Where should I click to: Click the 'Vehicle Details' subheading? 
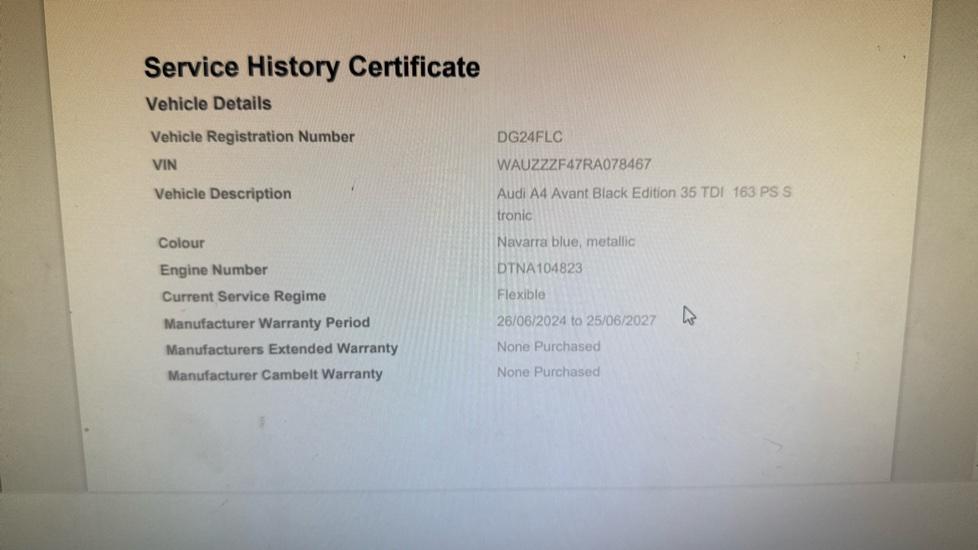(208, 104)
